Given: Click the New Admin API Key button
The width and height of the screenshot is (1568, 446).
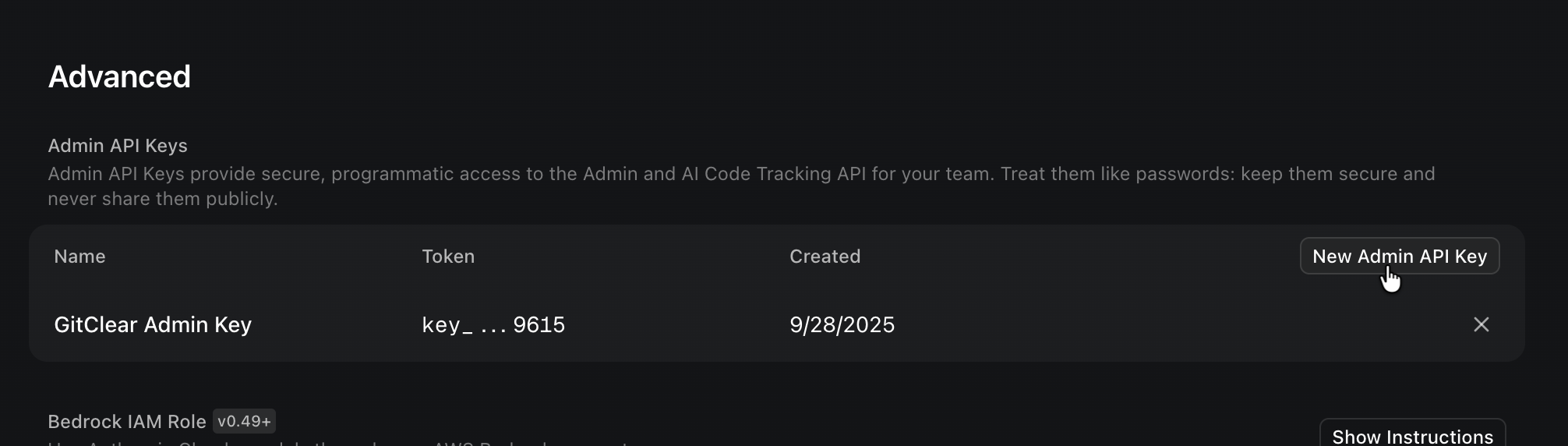Looking at the screenshot, I should (x=1399, y=257).
